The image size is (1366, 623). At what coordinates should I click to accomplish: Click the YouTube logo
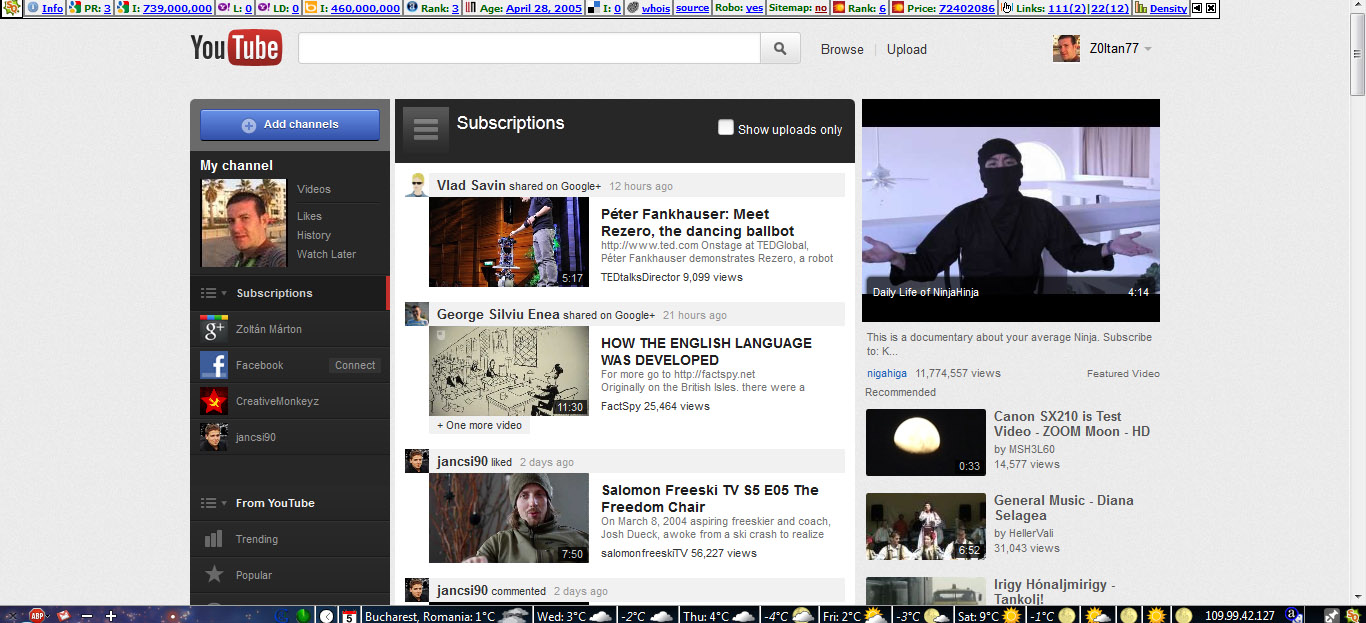point(236,48)
